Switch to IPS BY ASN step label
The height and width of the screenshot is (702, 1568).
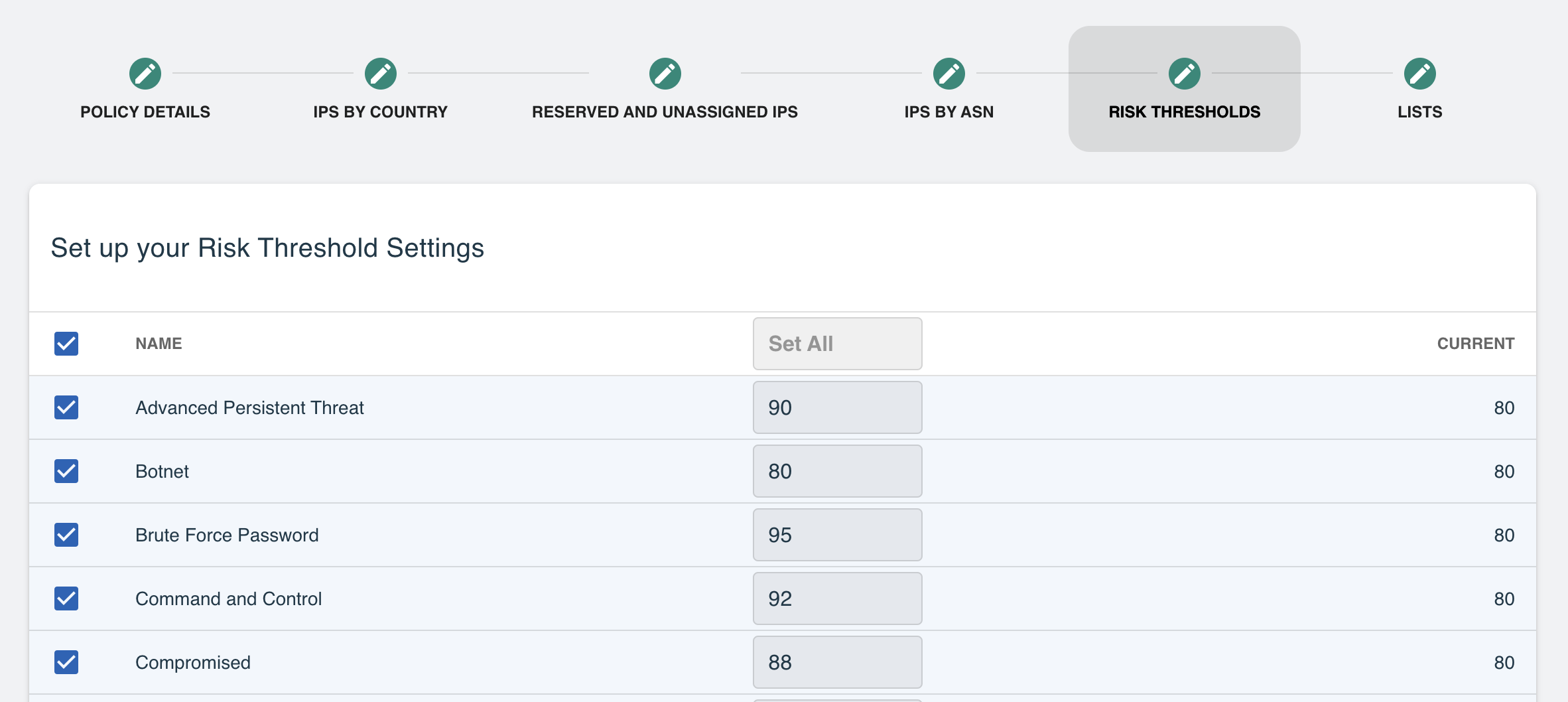tap(949, 112)
